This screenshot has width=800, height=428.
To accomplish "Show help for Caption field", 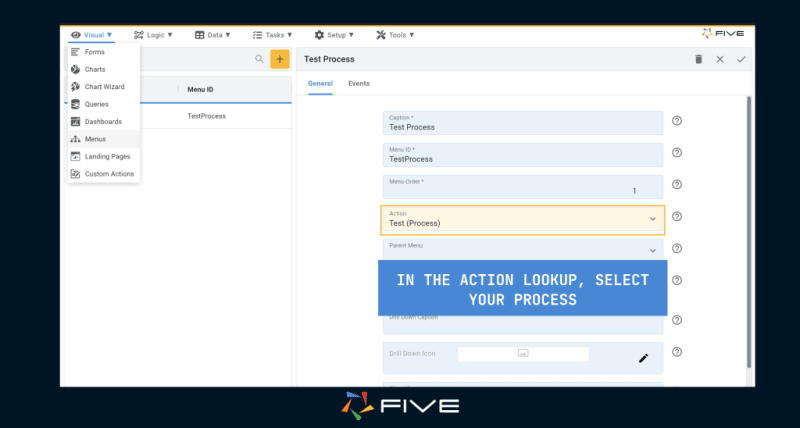I will (x=677, y=121).
